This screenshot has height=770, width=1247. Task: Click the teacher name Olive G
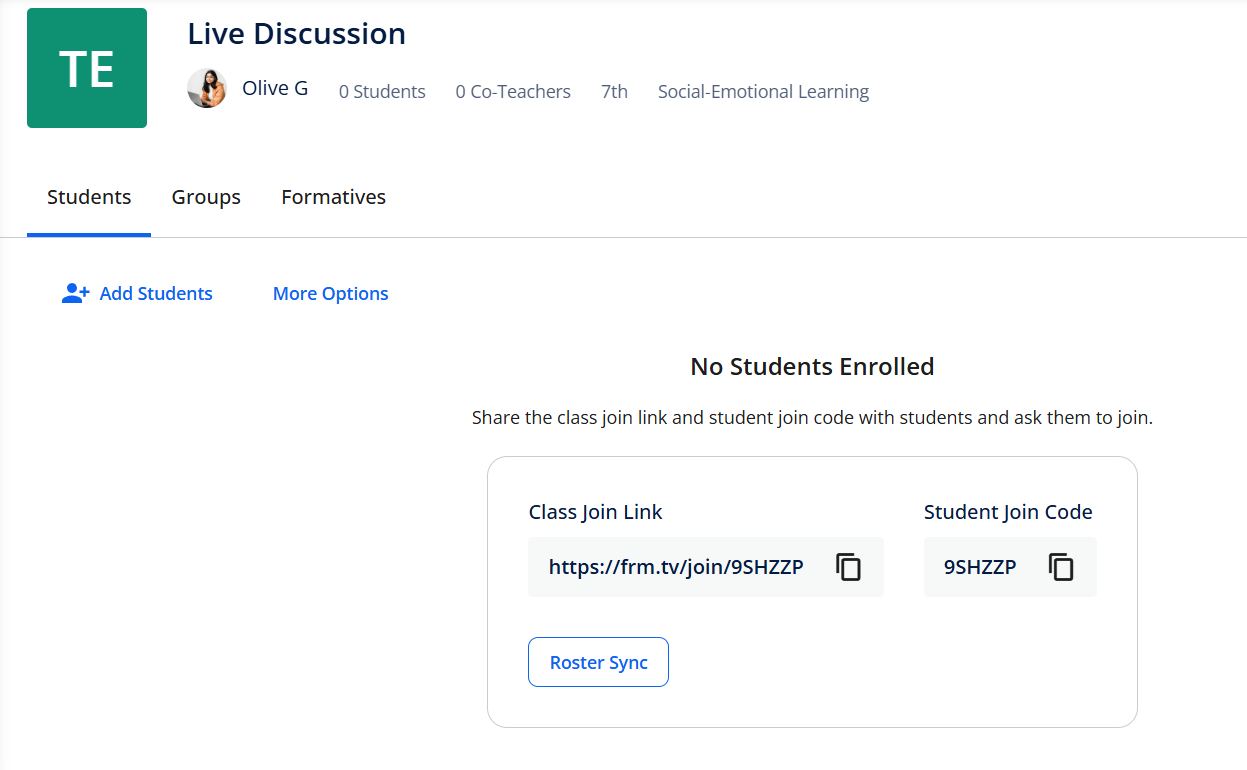click(275, 88)
